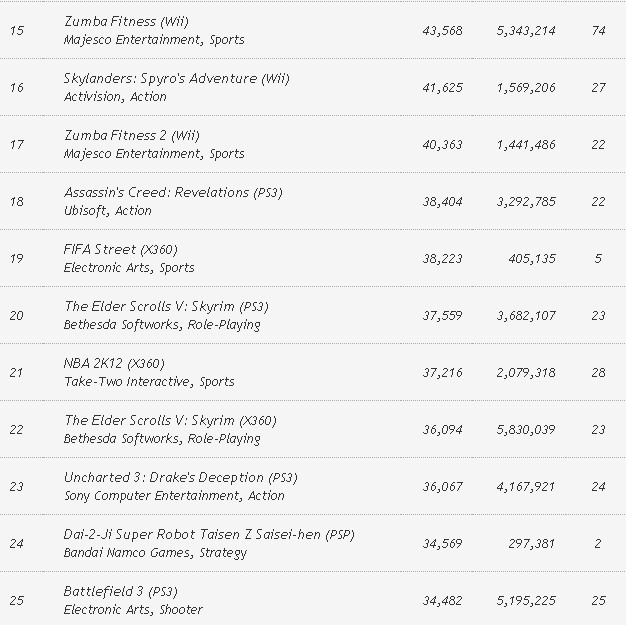Viewport: 626px width, 625px height.
Task: Open the Zumba Fitness (Wii) game link
Action: pos(127,21)
